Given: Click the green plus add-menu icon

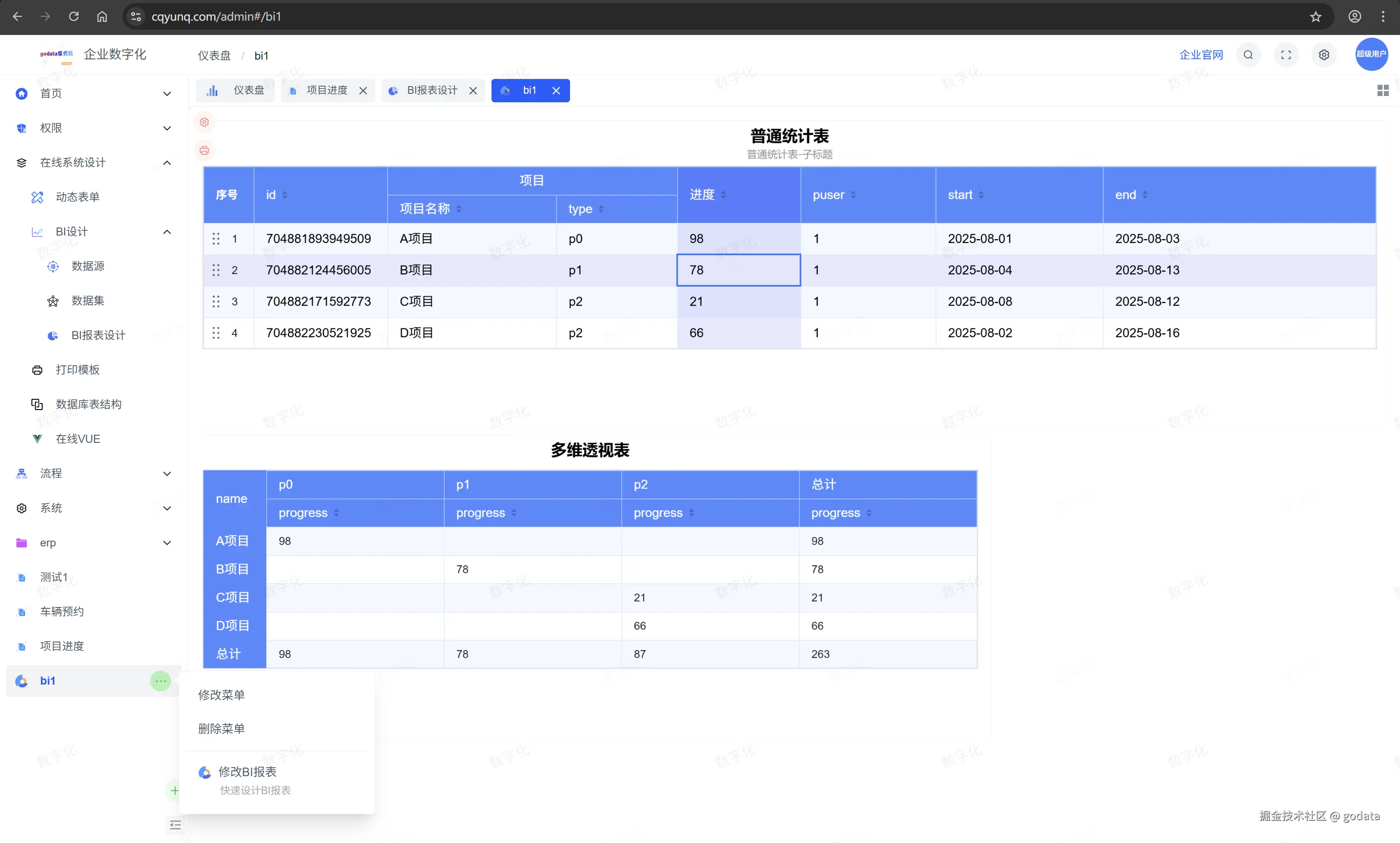Looking at the screenshot, I should (174, 790).
